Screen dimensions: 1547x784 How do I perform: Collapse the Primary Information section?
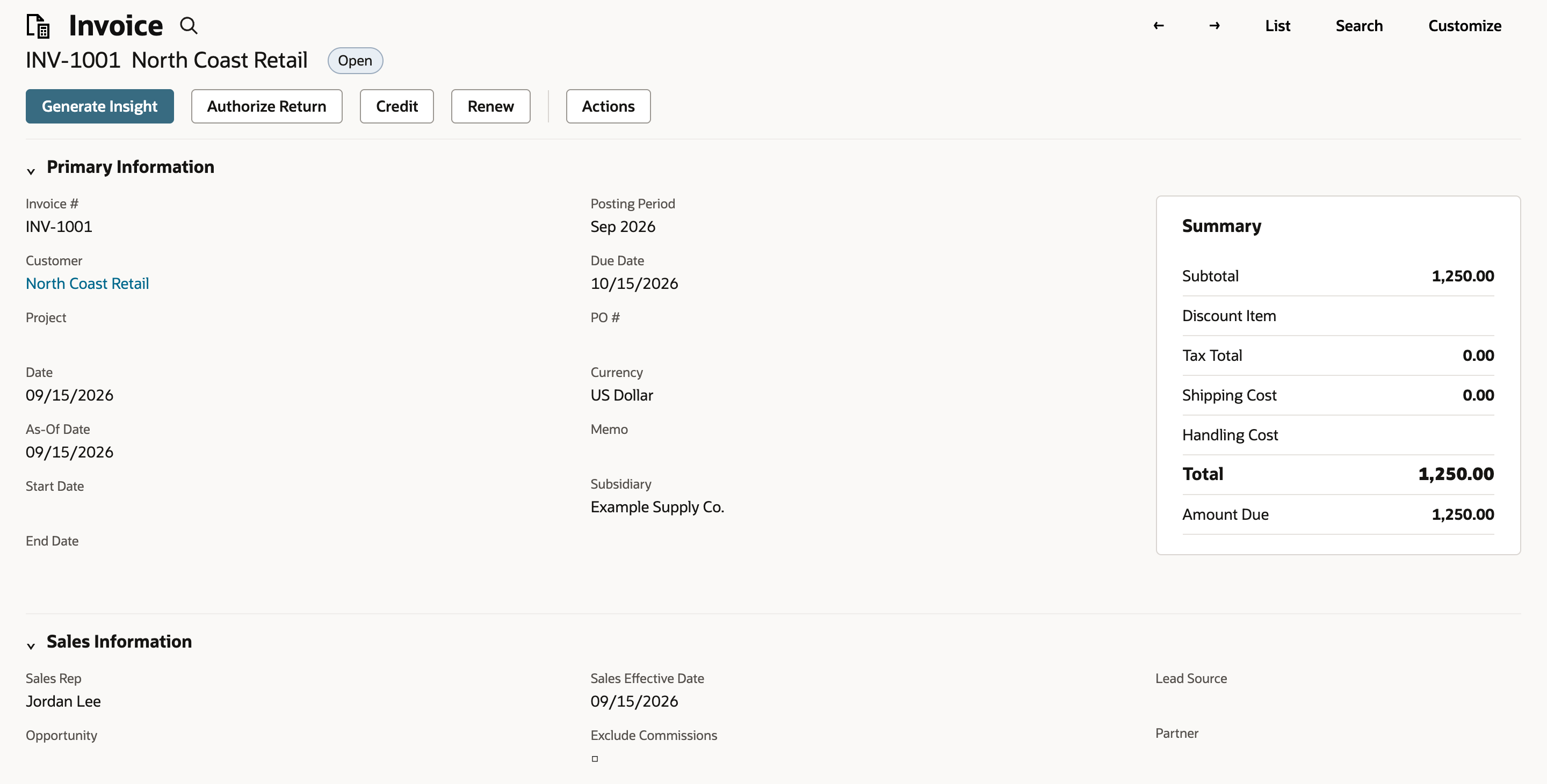pos(31,172)
